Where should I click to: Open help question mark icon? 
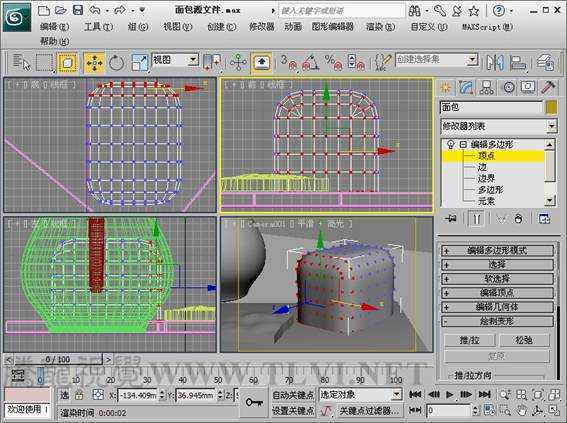(x=499, y=10)
